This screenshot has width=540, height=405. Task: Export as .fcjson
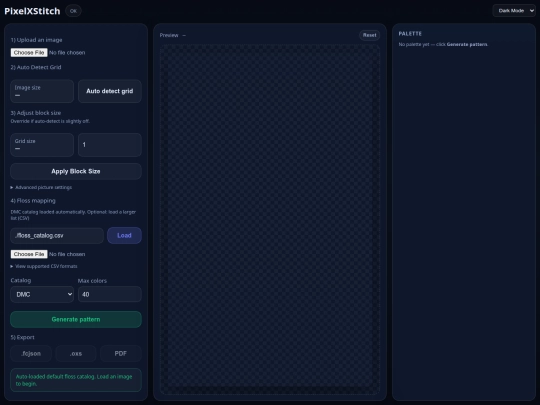(x=31, y=354)
